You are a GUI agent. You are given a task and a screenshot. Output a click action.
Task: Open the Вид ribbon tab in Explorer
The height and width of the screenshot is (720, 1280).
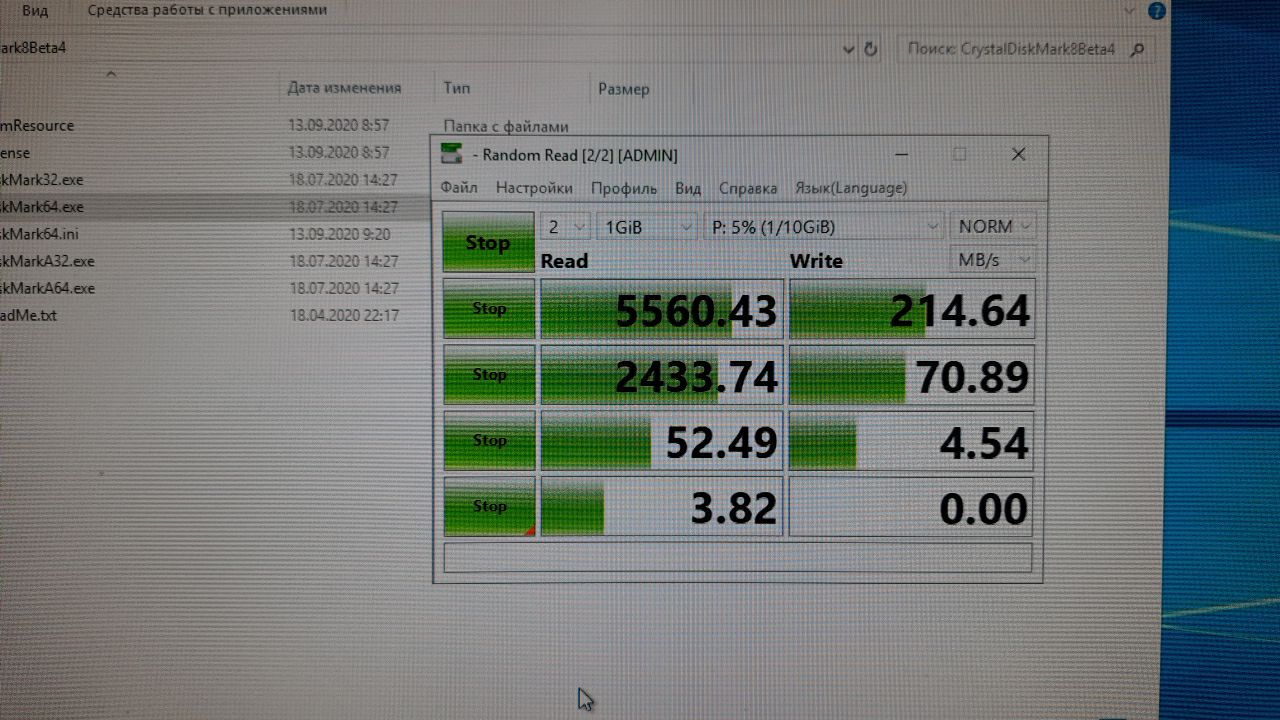35,10
